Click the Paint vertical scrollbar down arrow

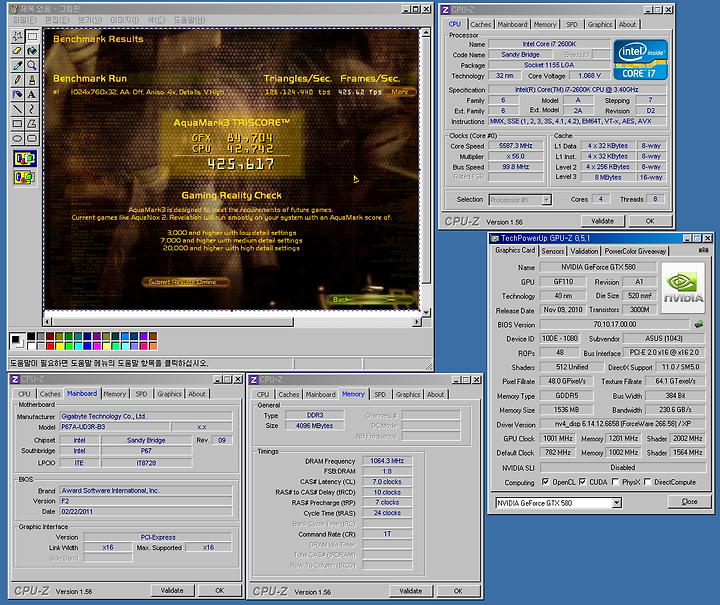(x=426, y=312)
